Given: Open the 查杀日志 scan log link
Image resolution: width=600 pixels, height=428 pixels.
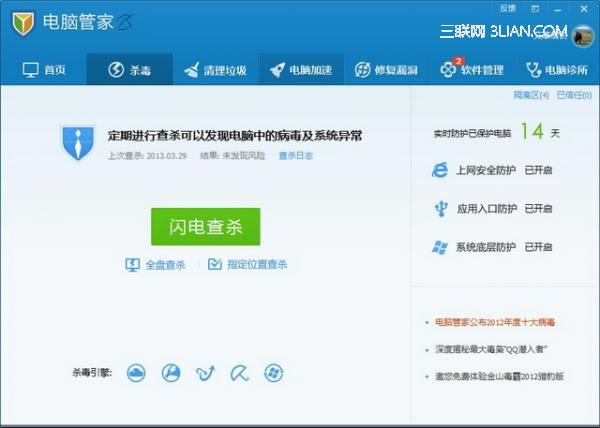Looking at the screenshot, I should pos(295,156).
